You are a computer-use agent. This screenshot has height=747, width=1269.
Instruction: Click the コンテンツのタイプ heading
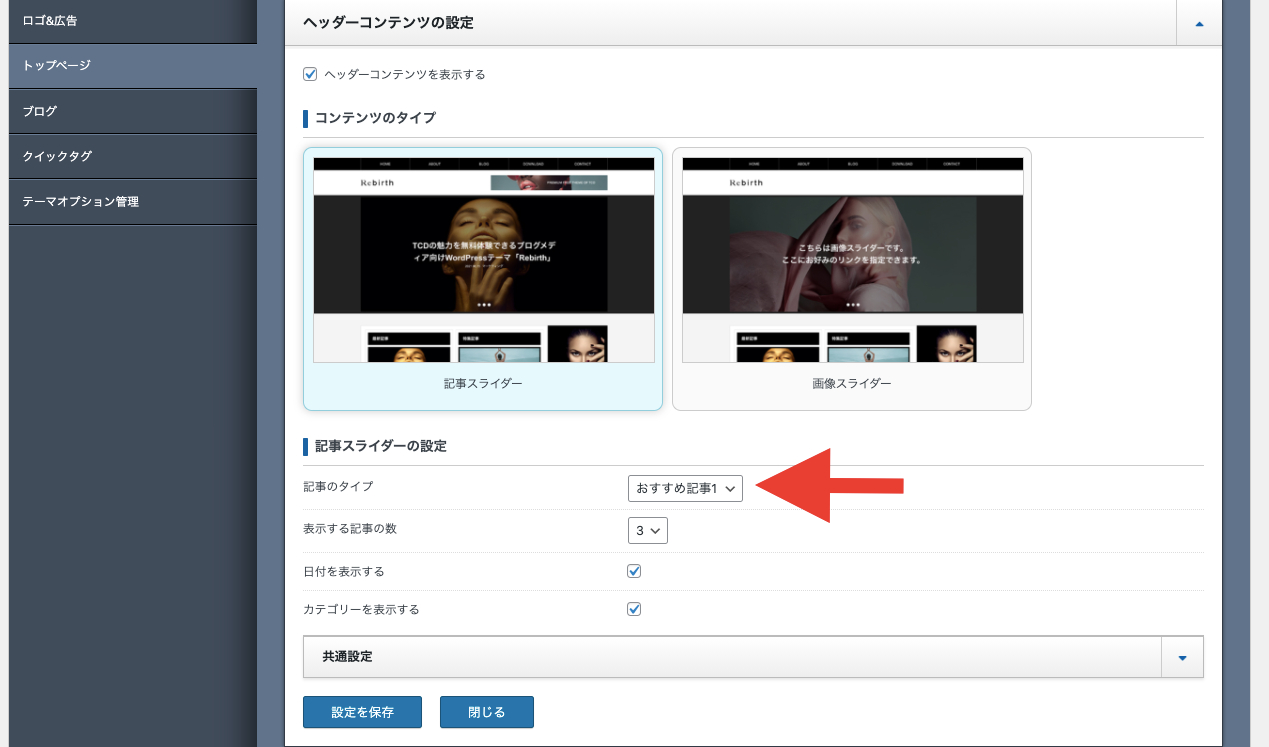click(376, 118)
